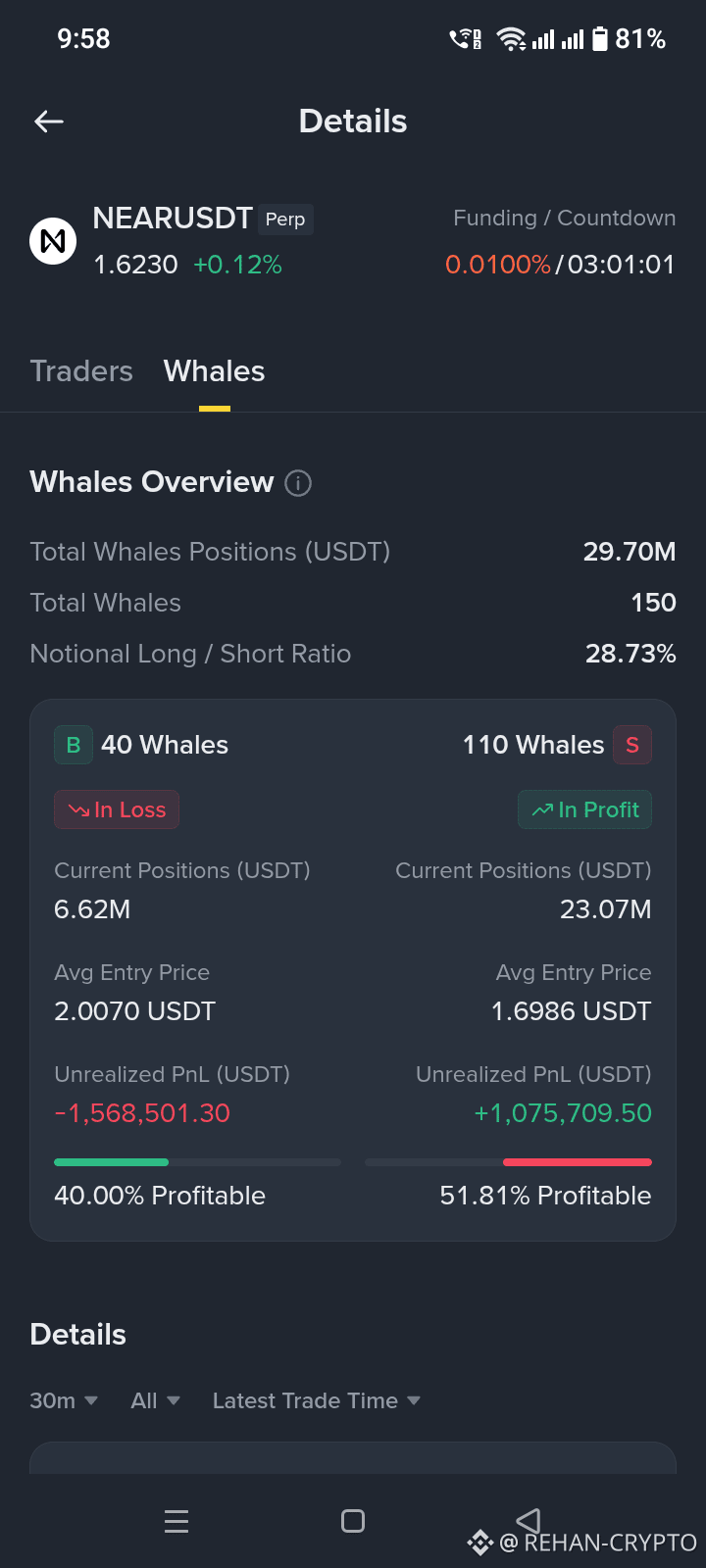The image size is (706, 1568).
Task: Select the Whales tab
Action: 215,371
